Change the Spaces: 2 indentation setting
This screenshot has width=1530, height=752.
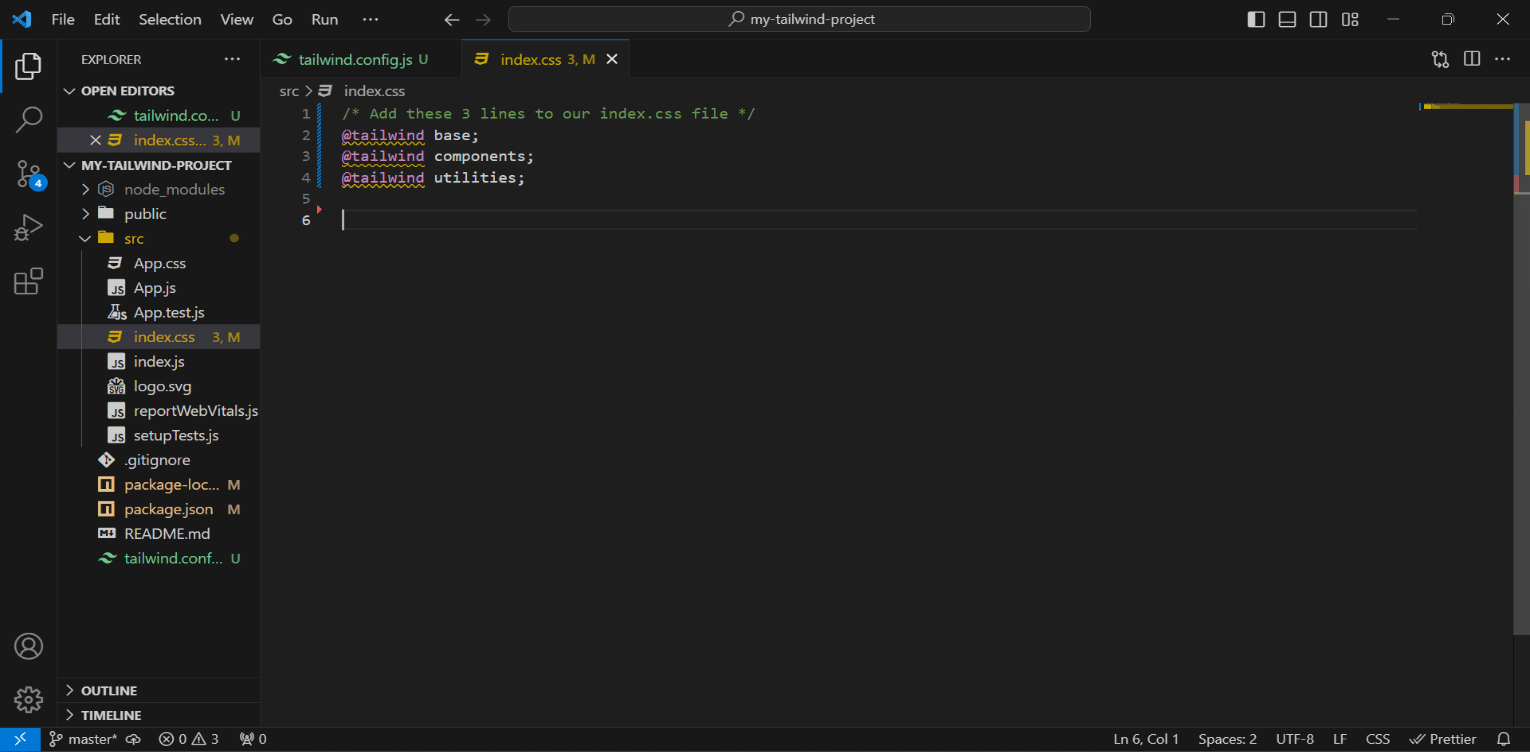1227,739
